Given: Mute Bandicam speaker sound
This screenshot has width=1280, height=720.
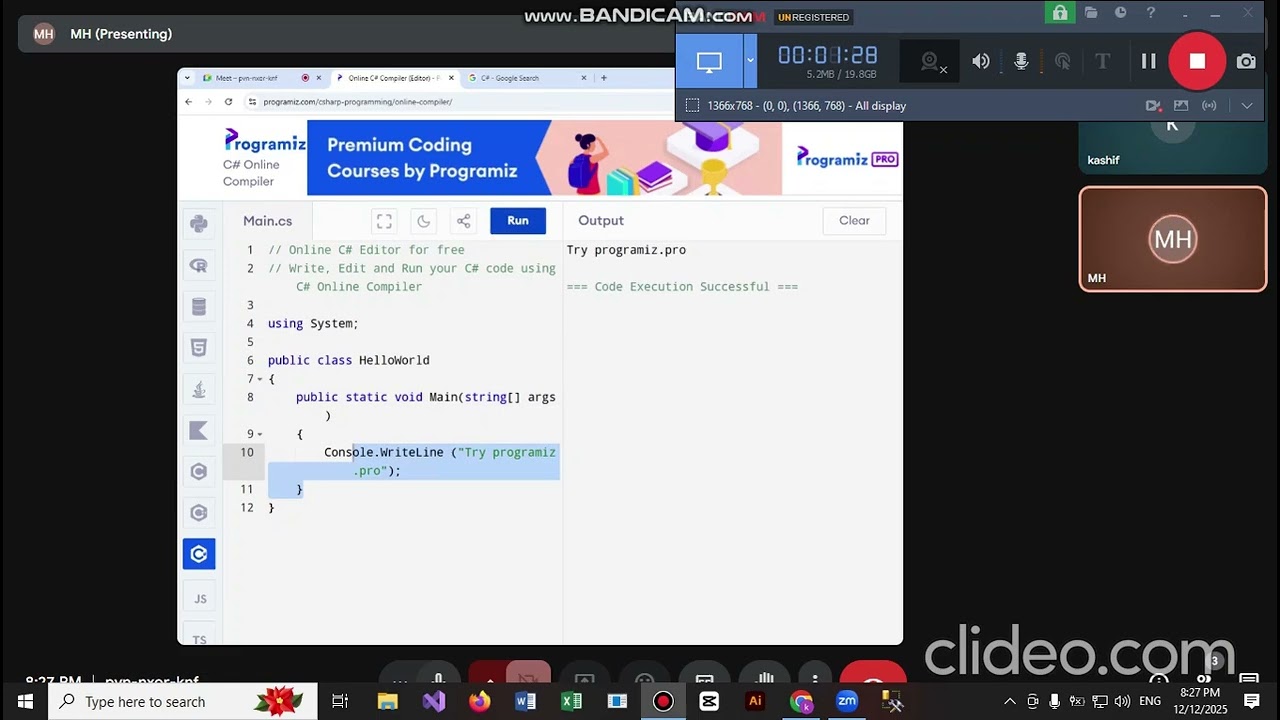Looking at the screenshot, I should coord(981,61).
